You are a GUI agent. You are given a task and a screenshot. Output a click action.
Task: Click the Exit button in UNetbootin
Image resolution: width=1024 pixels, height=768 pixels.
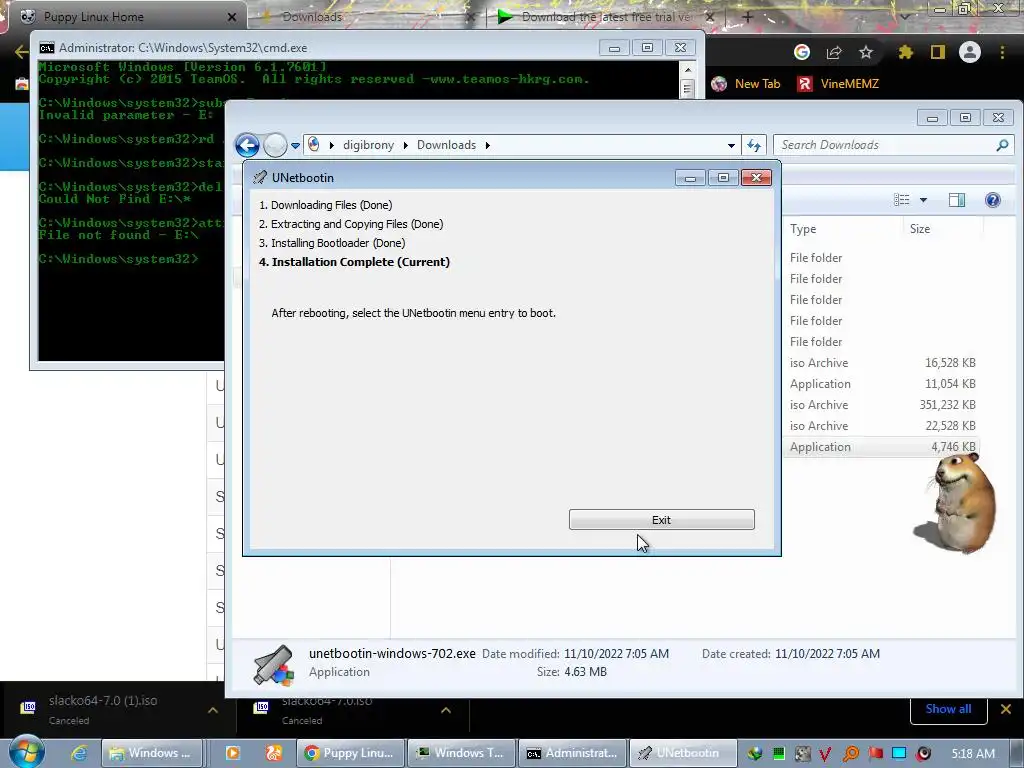point(662,520)
